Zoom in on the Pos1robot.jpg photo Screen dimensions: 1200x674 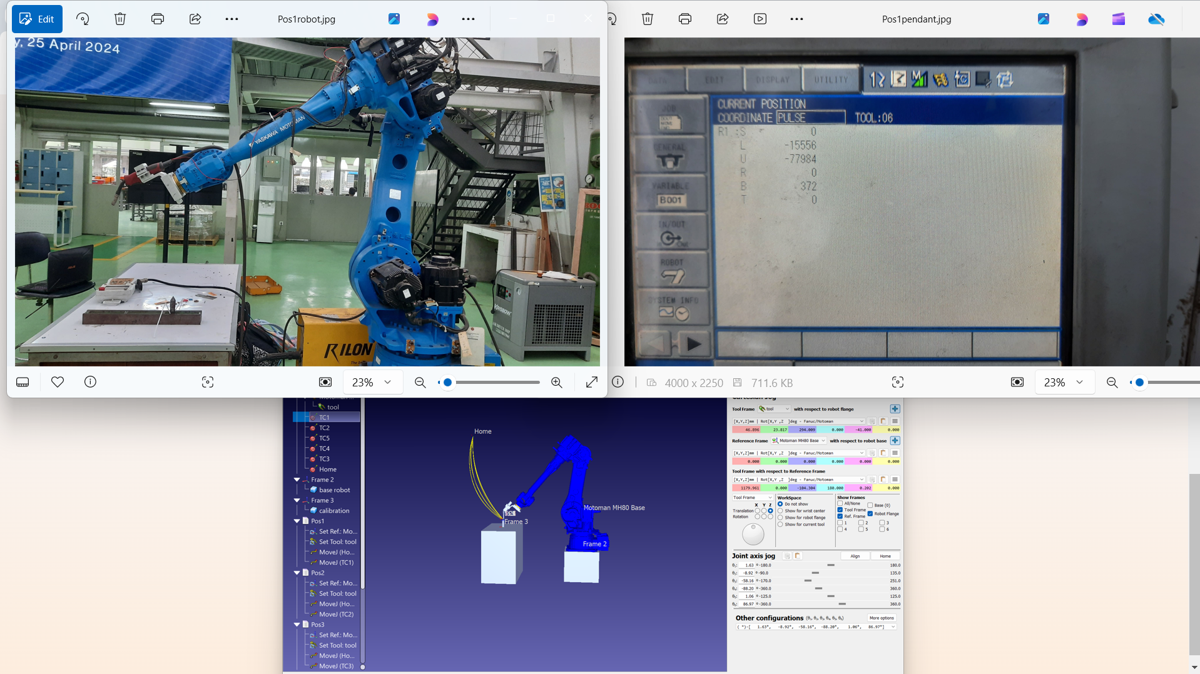click(557, 382)
